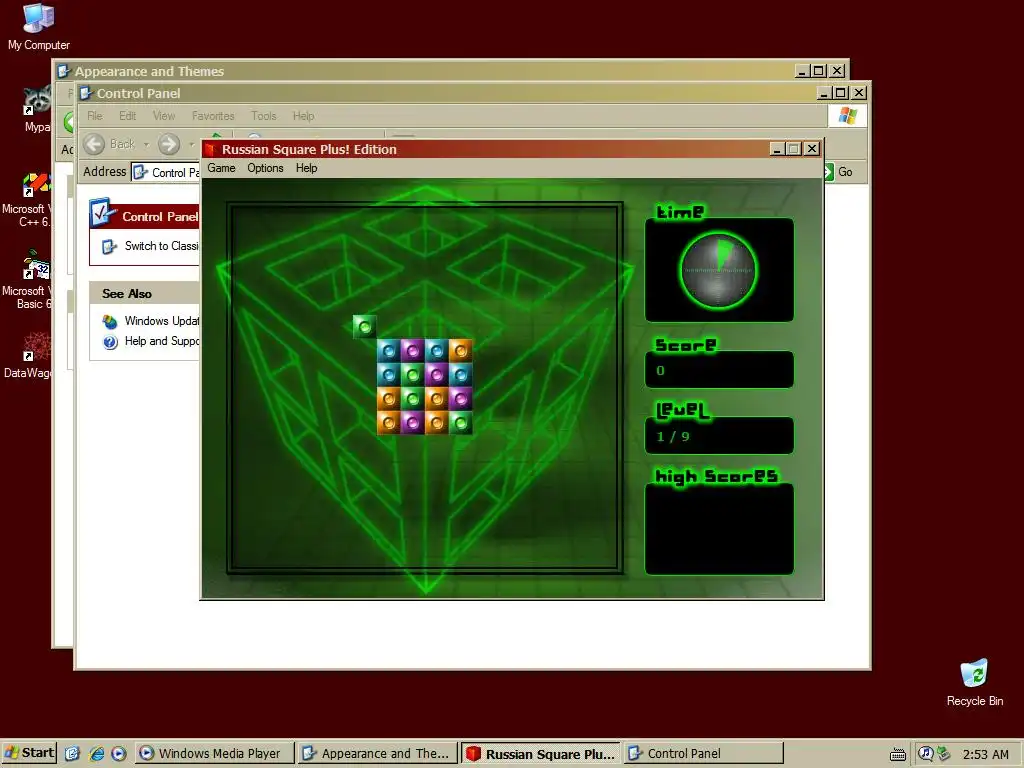Select the raccoon desktop shortcut icon
Viewport: 1024px width, 768px height.
pos(37,101)
